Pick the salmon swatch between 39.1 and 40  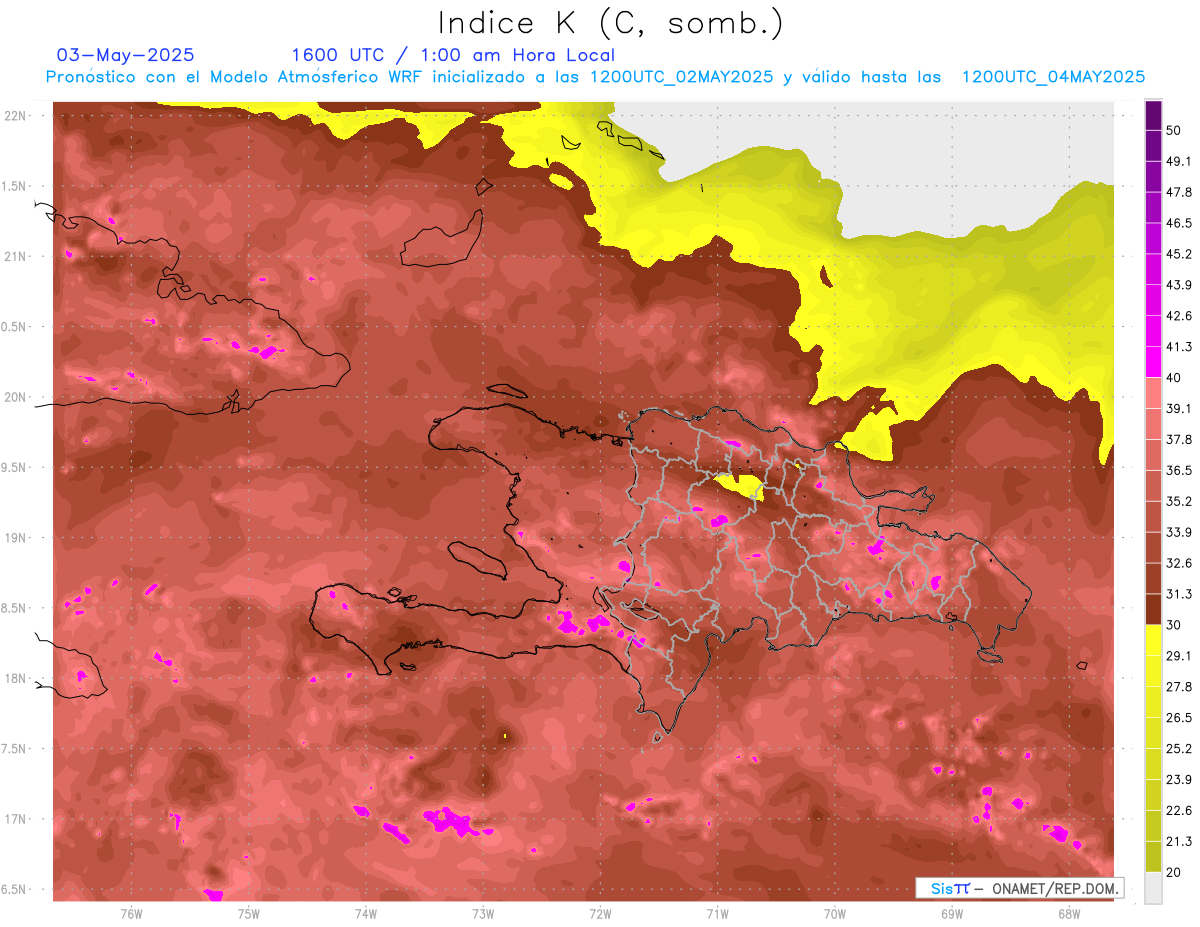pyautogui.click(x=1153, y=393)
